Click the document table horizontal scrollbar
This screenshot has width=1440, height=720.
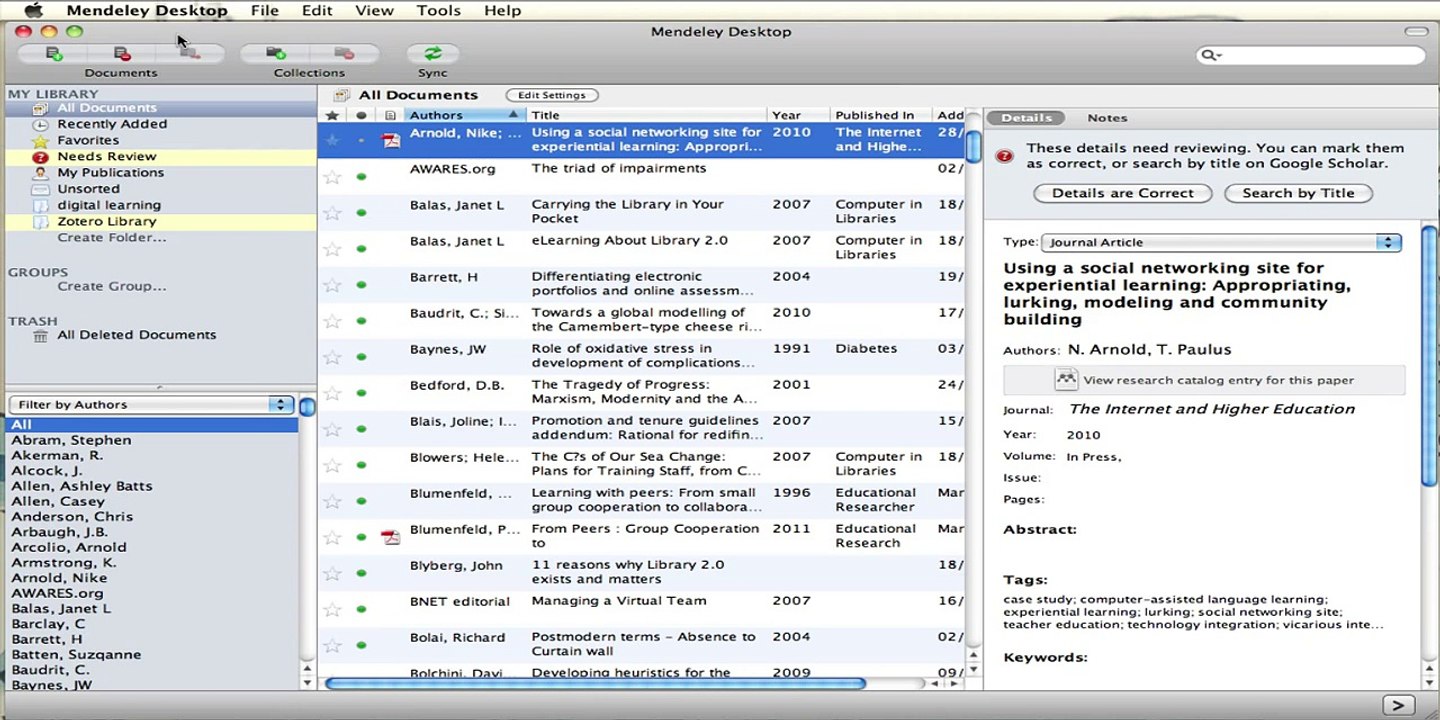pos(595,684)
